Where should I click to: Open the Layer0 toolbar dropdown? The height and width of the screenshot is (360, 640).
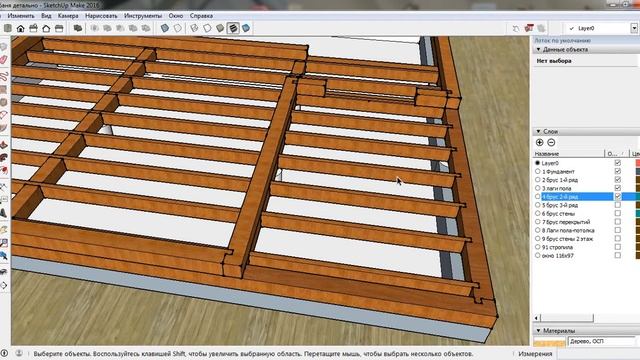coord(634,28)
